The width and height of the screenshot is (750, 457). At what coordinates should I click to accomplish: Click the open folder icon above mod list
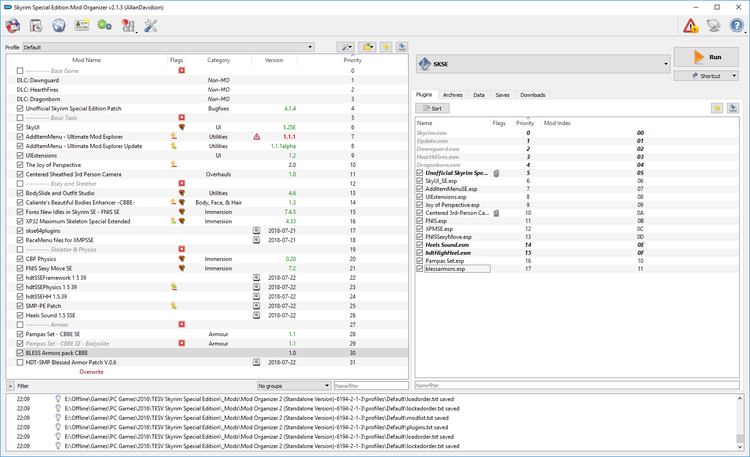coord(367,47)
